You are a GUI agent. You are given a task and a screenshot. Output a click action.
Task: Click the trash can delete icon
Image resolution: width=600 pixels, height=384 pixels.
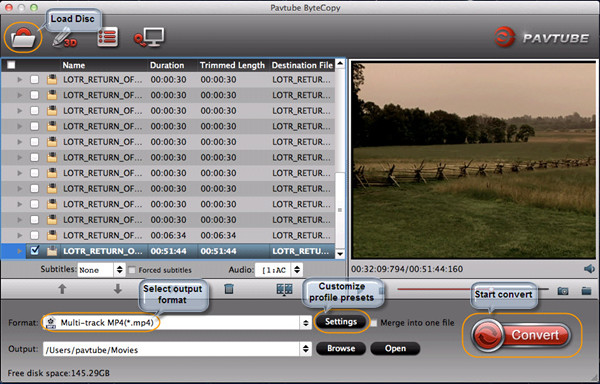tap(229, 289)
